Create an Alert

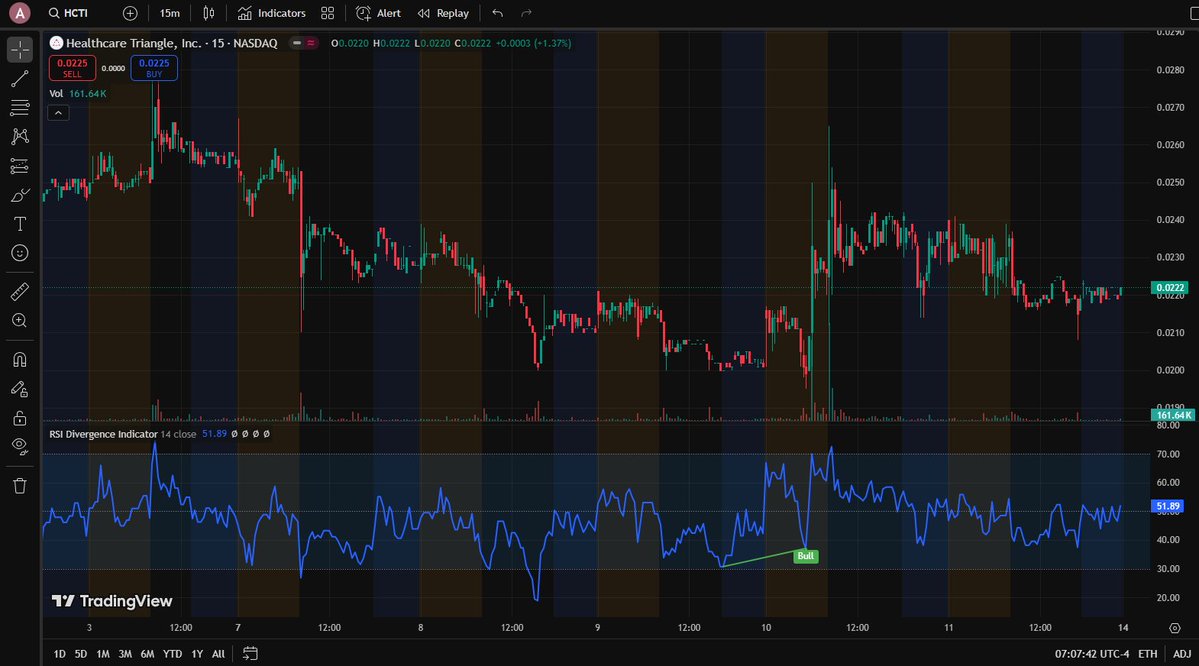[x=379, y=13]
